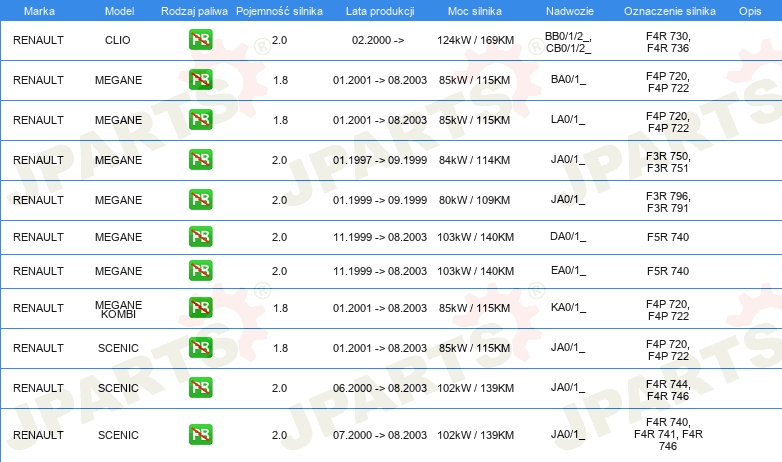Click the fuel icon in the MEGANE EA0/1_ row
This screenshot has height=462, width=782.
click(200, 270)
